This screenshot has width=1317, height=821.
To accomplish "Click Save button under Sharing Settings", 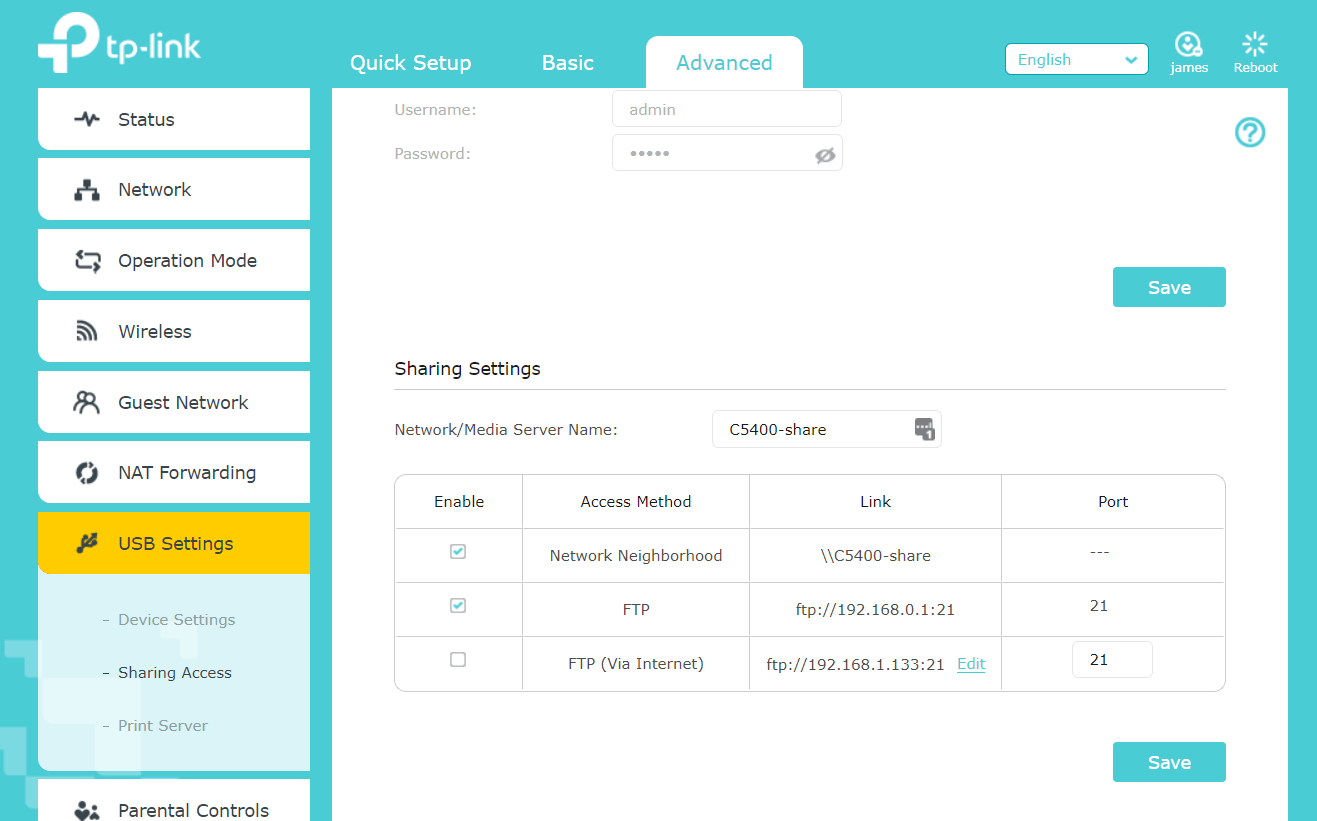I will click(1168, 762).
